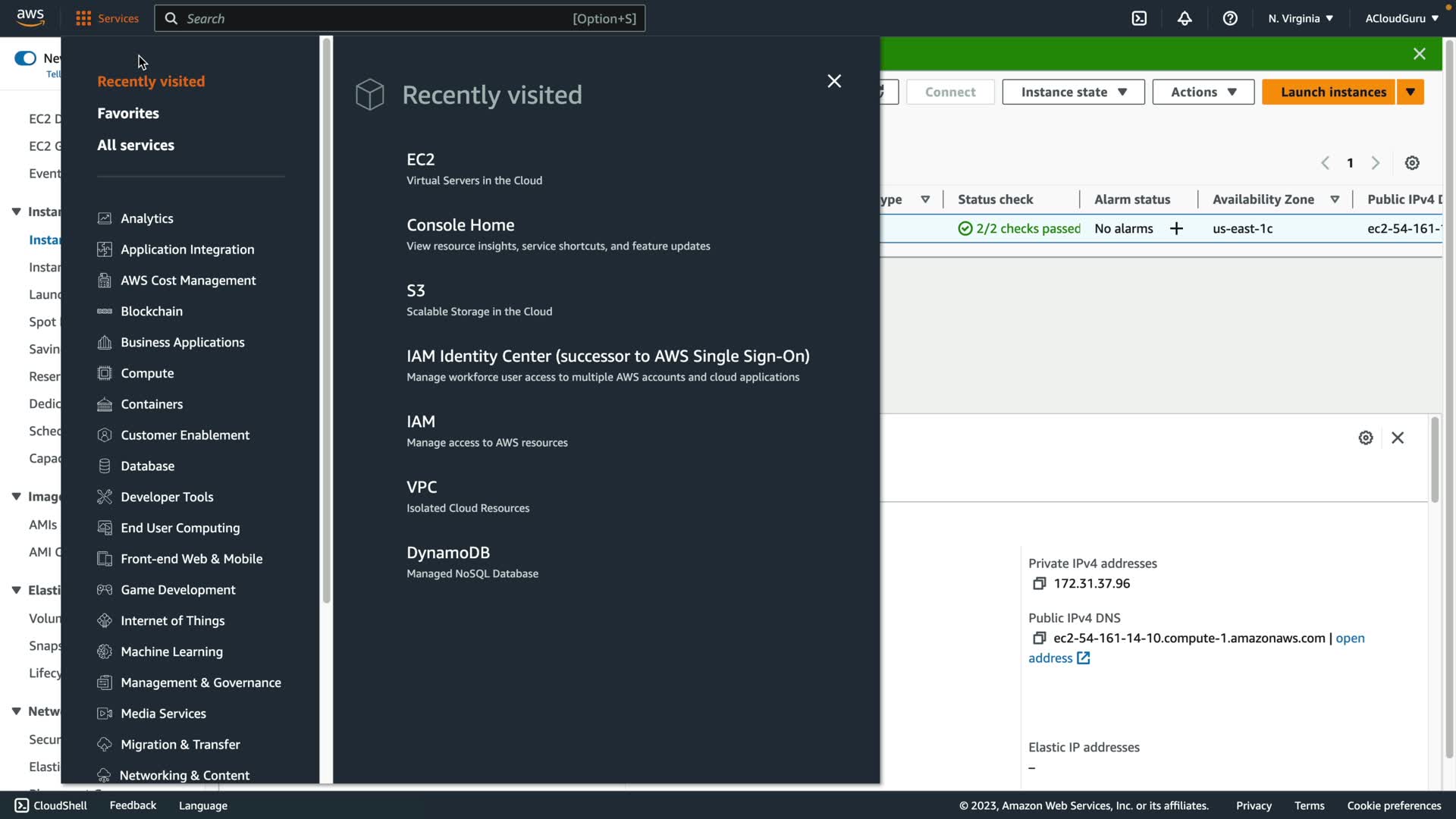Expand the Launch instances split arrow
The image size is (1456, 819).
[x=1410, y=92]
